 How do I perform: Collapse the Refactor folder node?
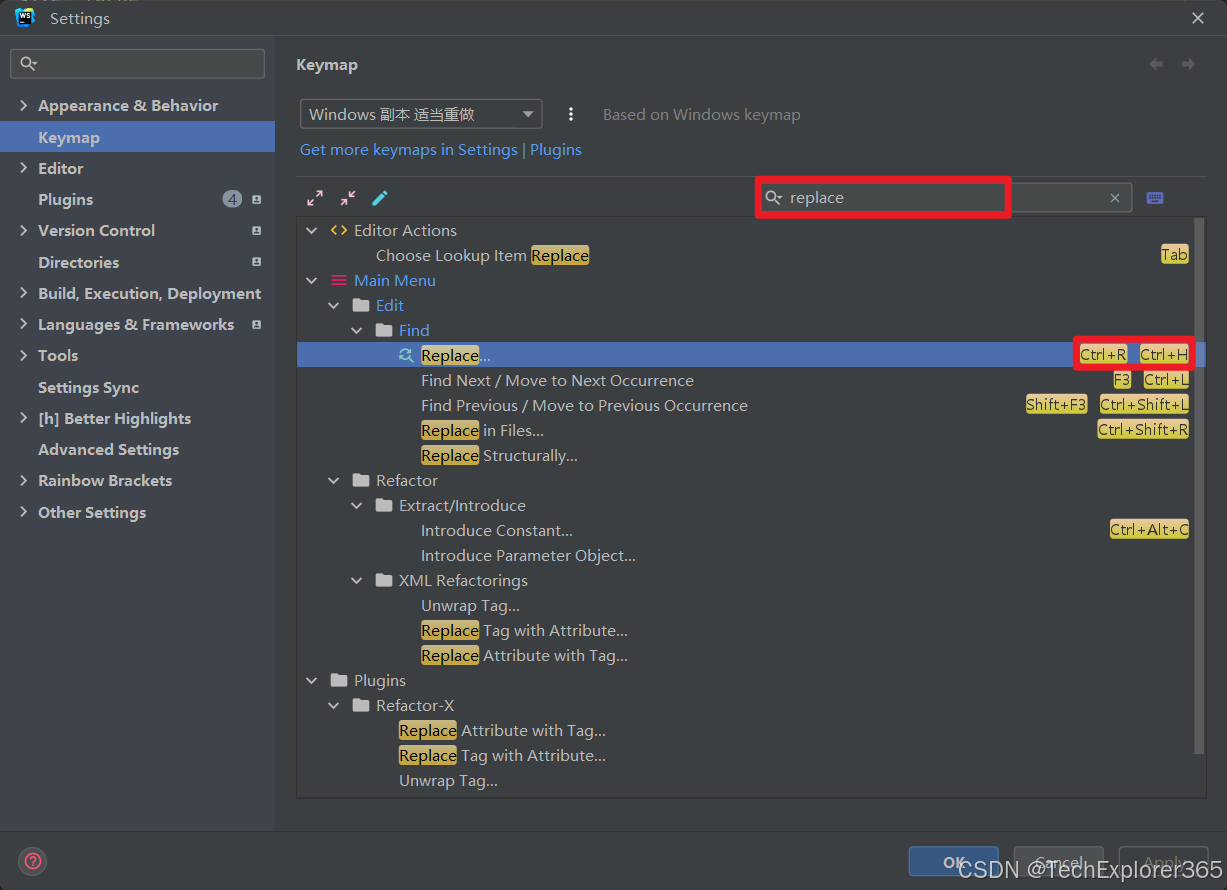click(x=335, y=480)
